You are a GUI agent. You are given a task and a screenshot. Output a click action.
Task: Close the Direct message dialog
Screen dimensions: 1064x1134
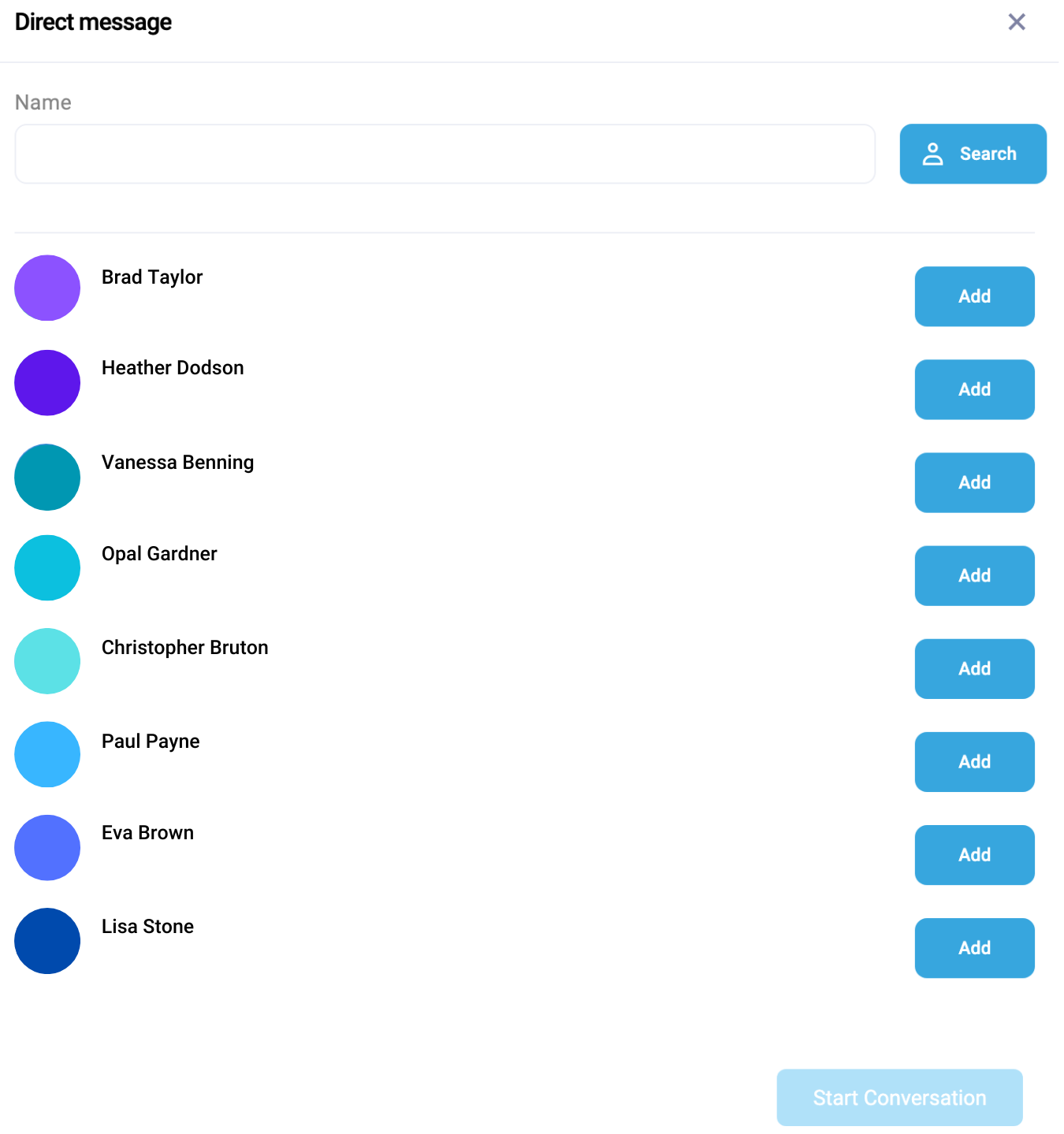point(1017,22)
